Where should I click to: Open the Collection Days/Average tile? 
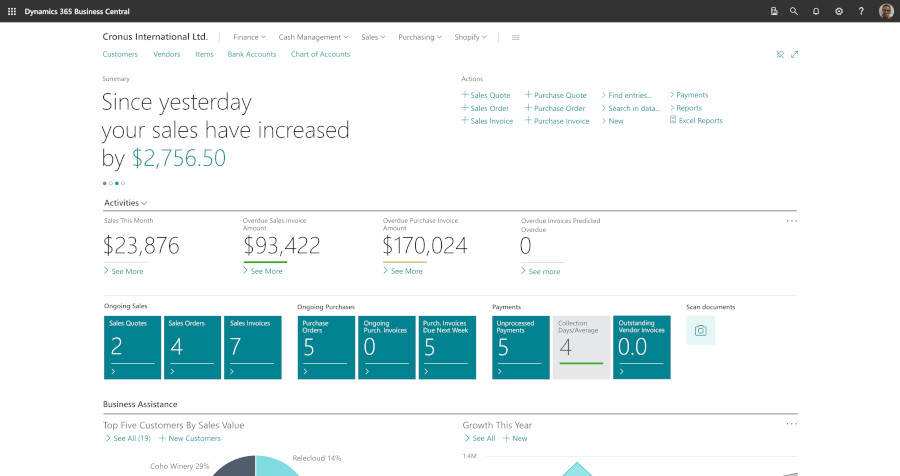(581, 347)
